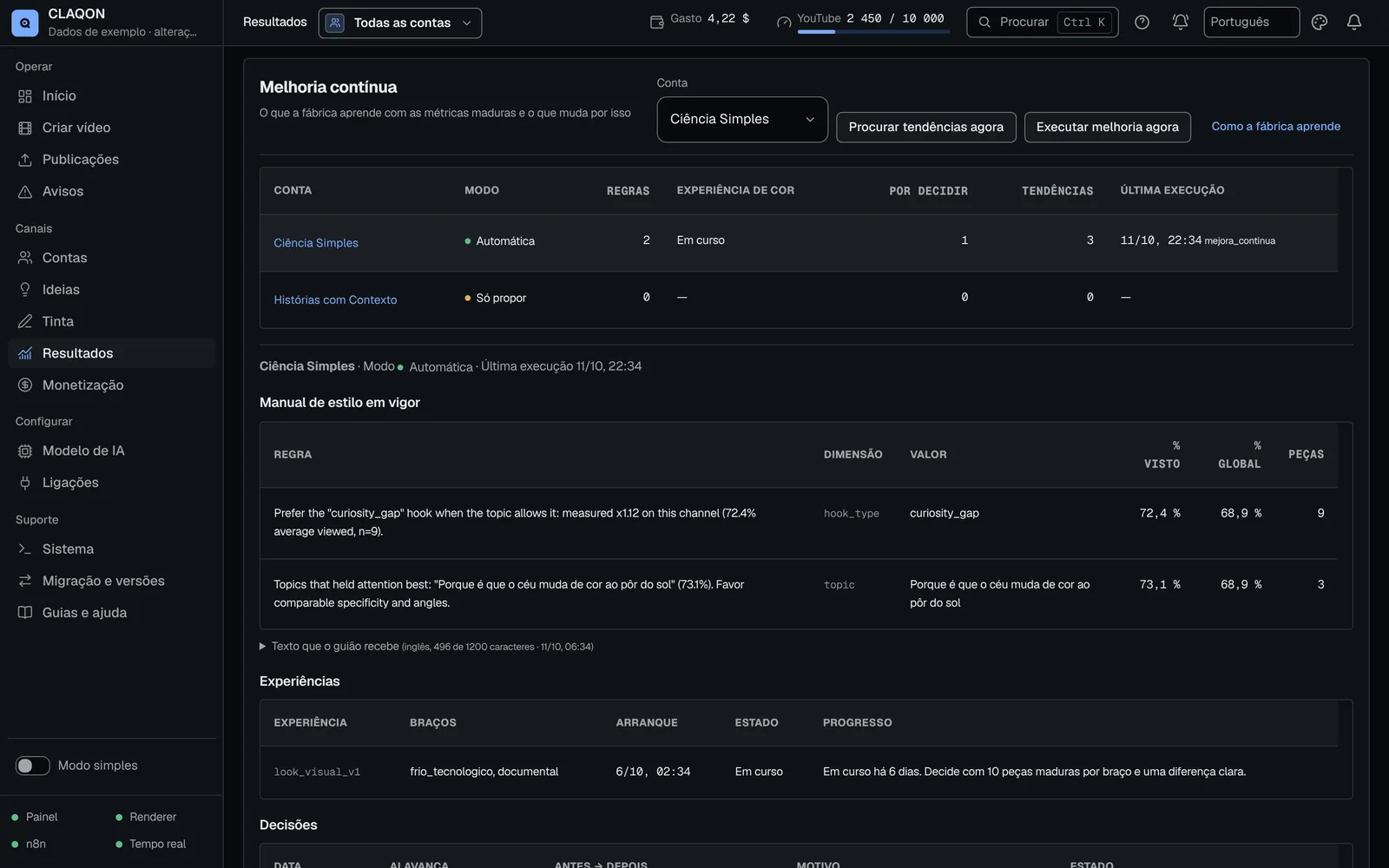This screenshot has width=1389, height=868.
Task: Click the Procurar search field
Action: (x=1043, y=23)
